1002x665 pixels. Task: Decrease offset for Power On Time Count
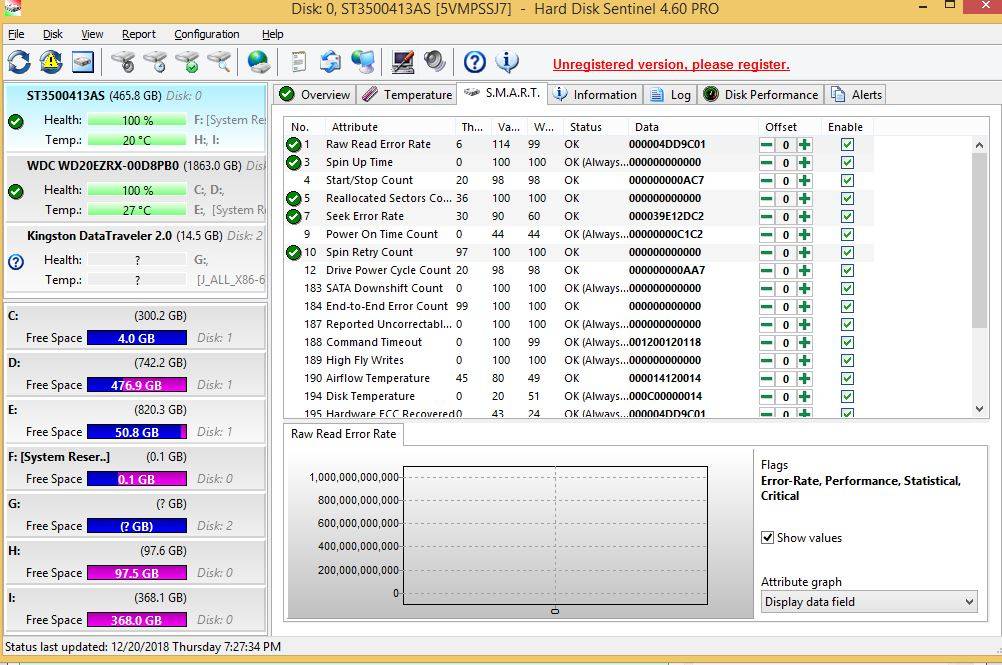(767, 234)
